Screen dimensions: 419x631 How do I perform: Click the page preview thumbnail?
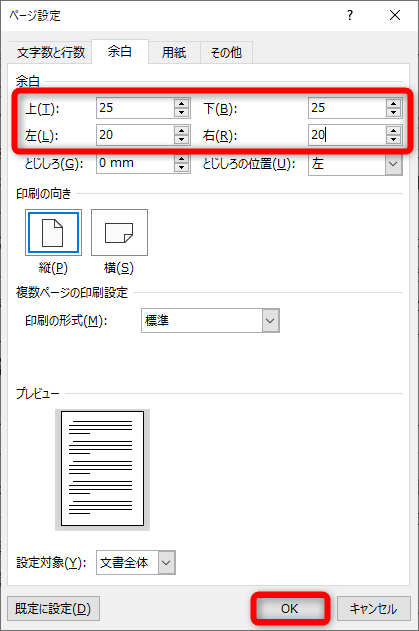[102, 469]
